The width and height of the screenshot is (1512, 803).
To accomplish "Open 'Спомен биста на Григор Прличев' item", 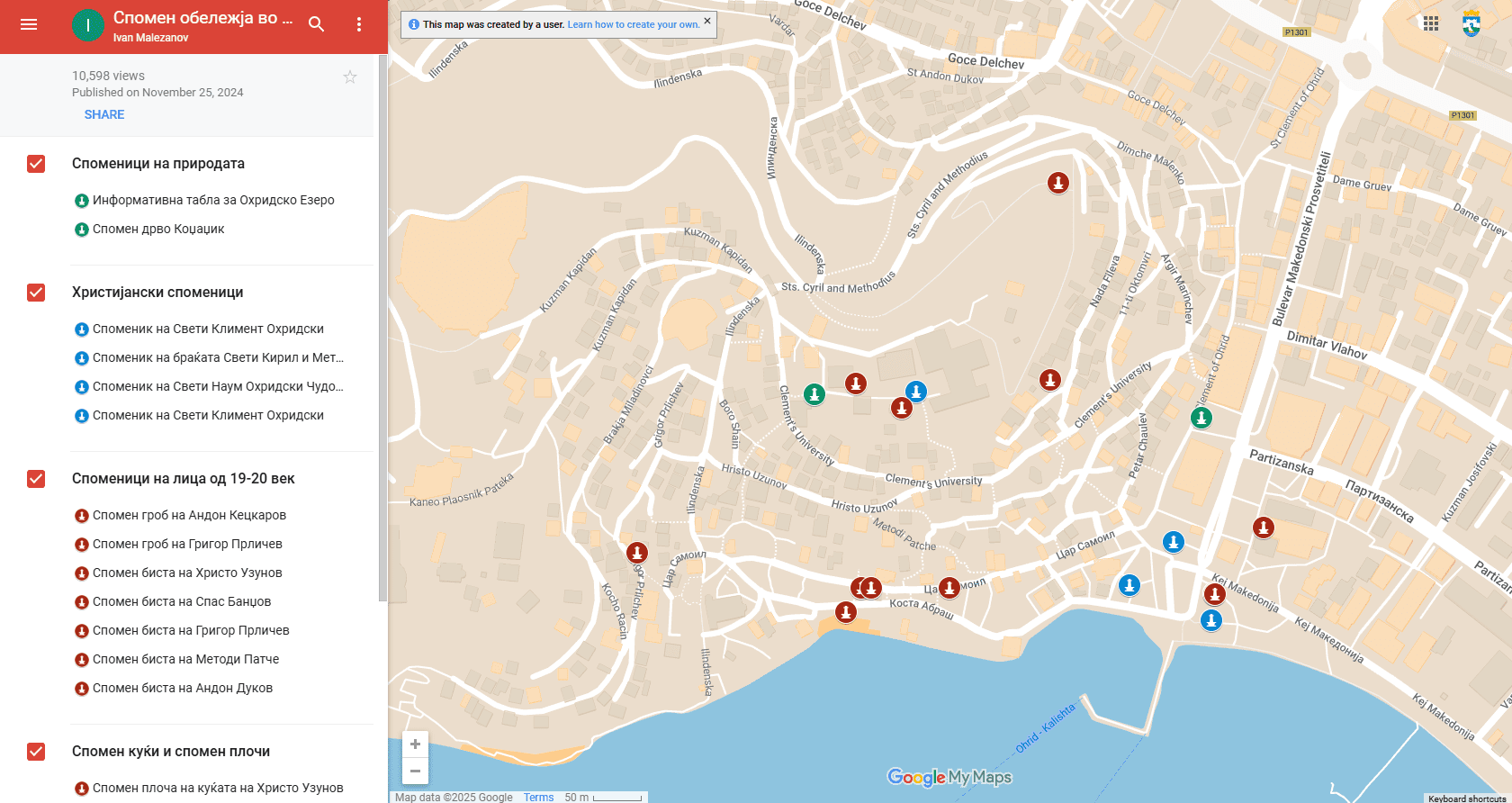I will (191, 630).
